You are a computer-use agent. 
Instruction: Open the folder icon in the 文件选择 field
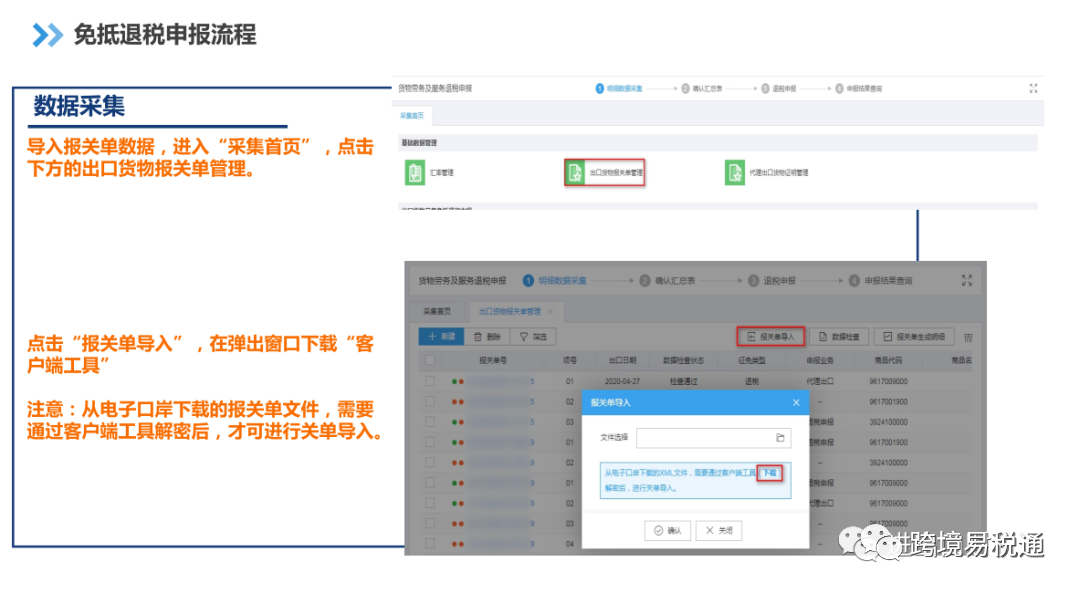pos(780,439)
